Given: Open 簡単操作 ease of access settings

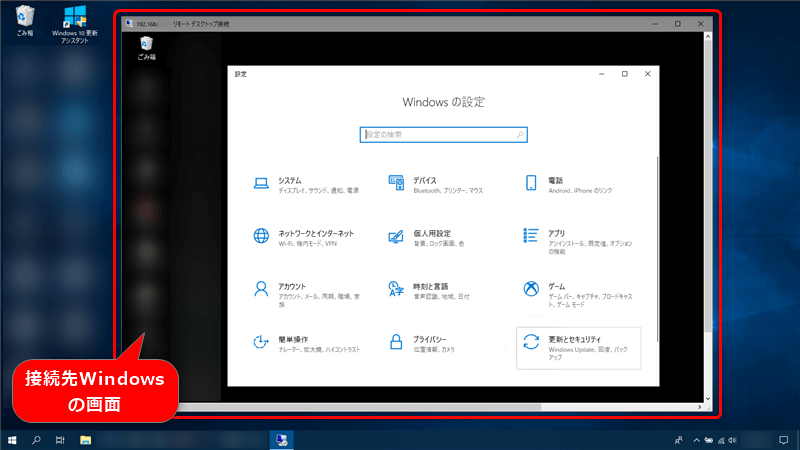Looking at the screenshot, I should tap(292, 343).
